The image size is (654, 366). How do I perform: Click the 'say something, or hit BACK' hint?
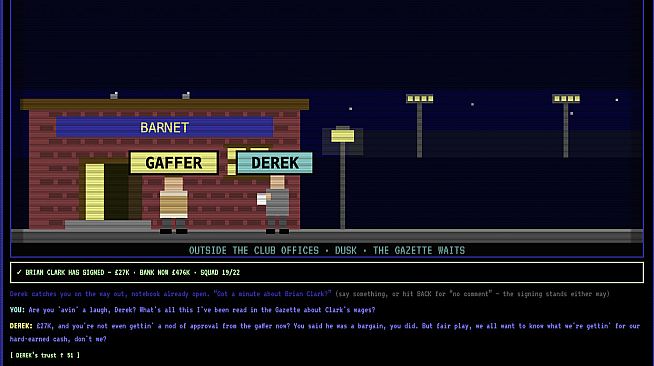472,294
